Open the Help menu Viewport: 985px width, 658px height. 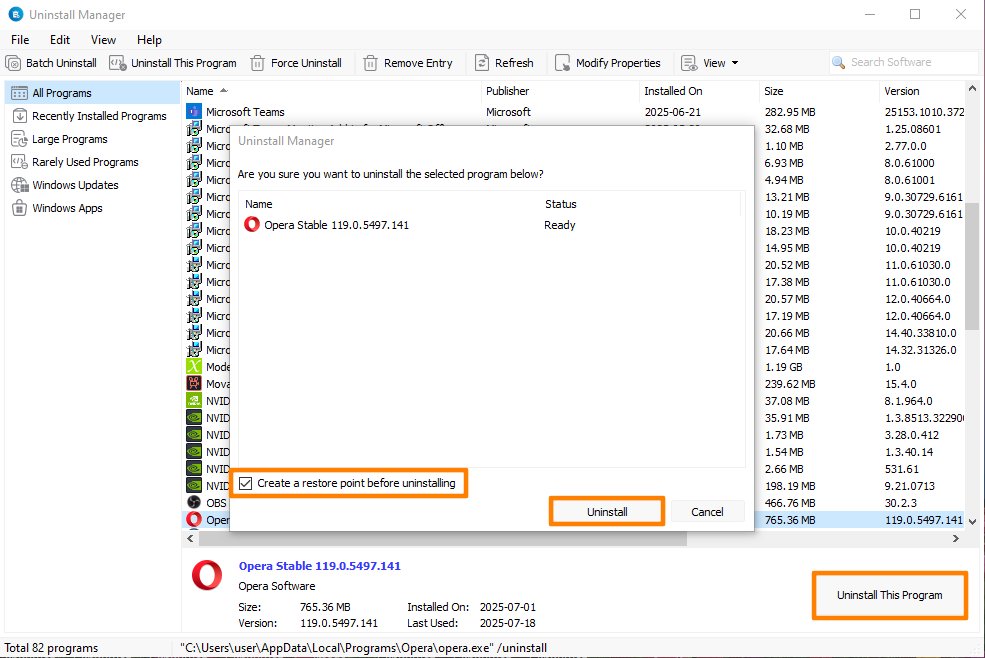(149, 40)
